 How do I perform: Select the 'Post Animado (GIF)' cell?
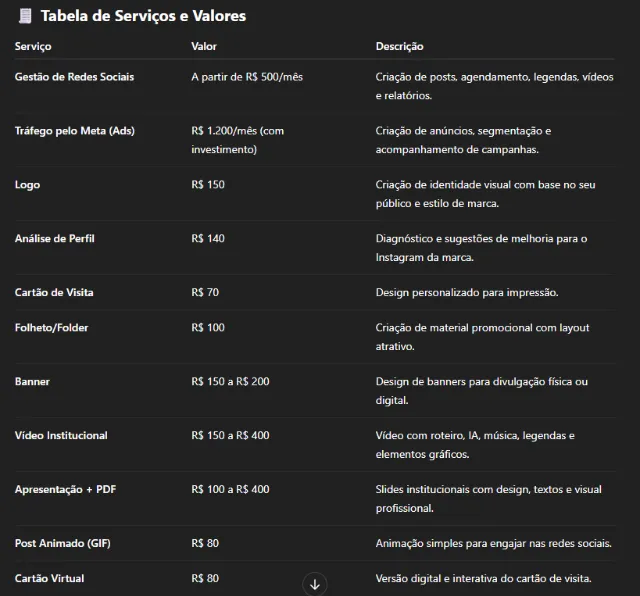62,543
